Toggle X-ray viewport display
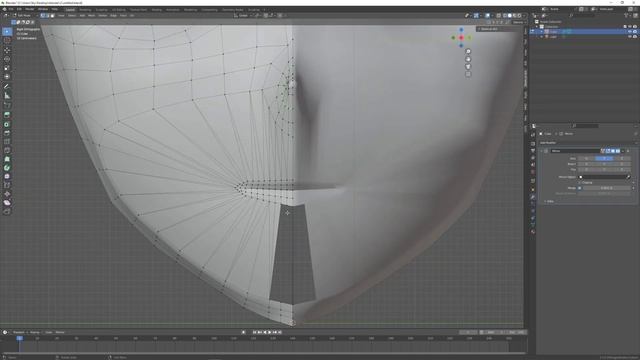The image size is (640, 360). click(x=498, y=16)
